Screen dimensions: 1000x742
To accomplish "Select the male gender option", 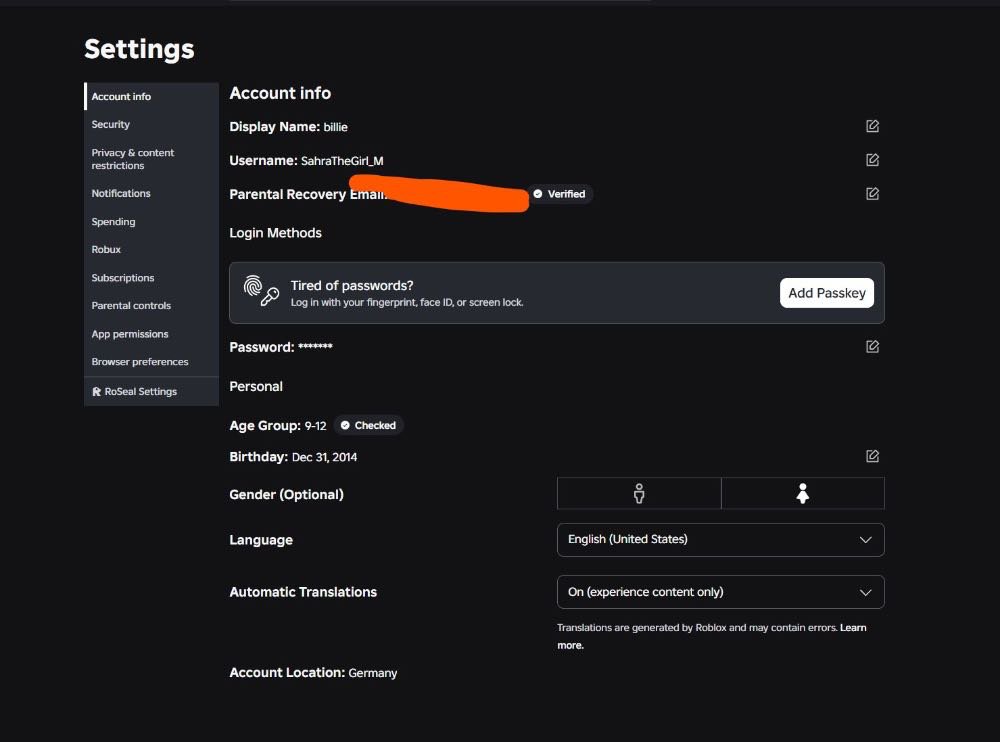I will 639,493.
